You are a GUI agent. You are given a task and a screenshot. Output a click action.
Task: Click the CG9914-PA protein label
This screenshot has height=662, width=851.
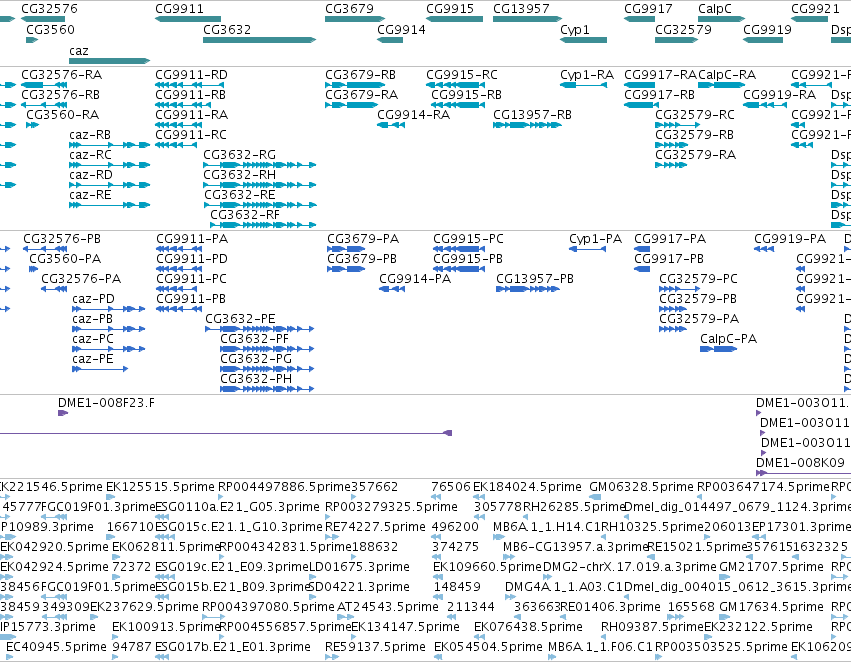[415, 279]
